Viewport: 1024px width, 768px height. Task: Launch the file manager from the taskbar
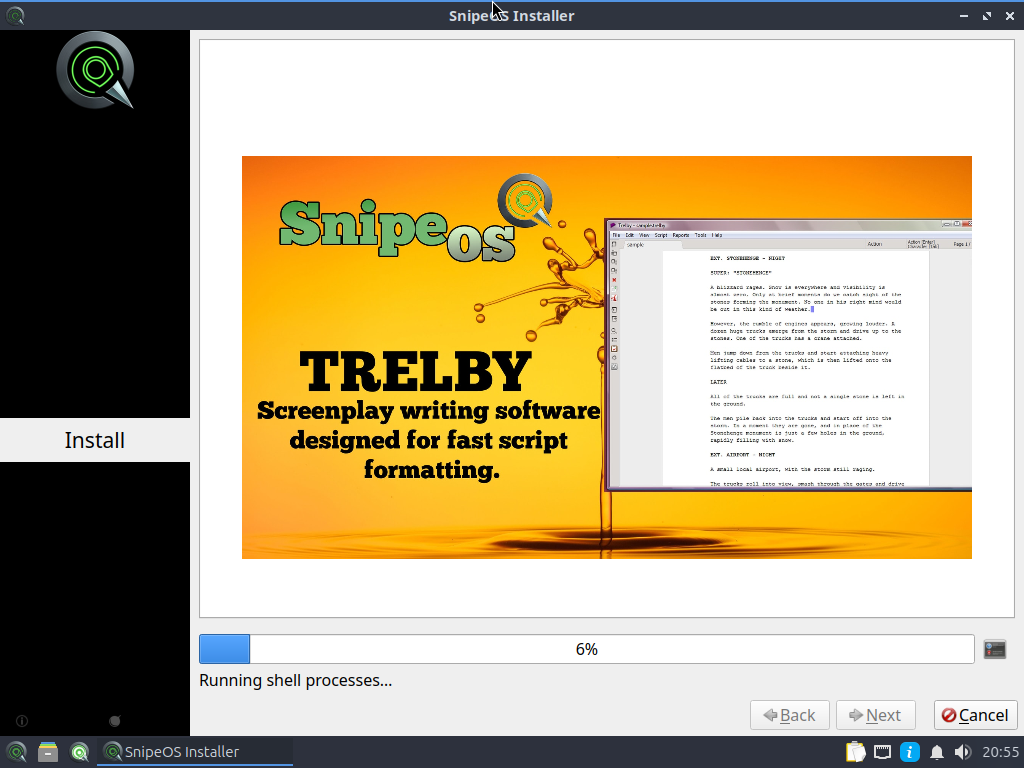pos(48,752)
